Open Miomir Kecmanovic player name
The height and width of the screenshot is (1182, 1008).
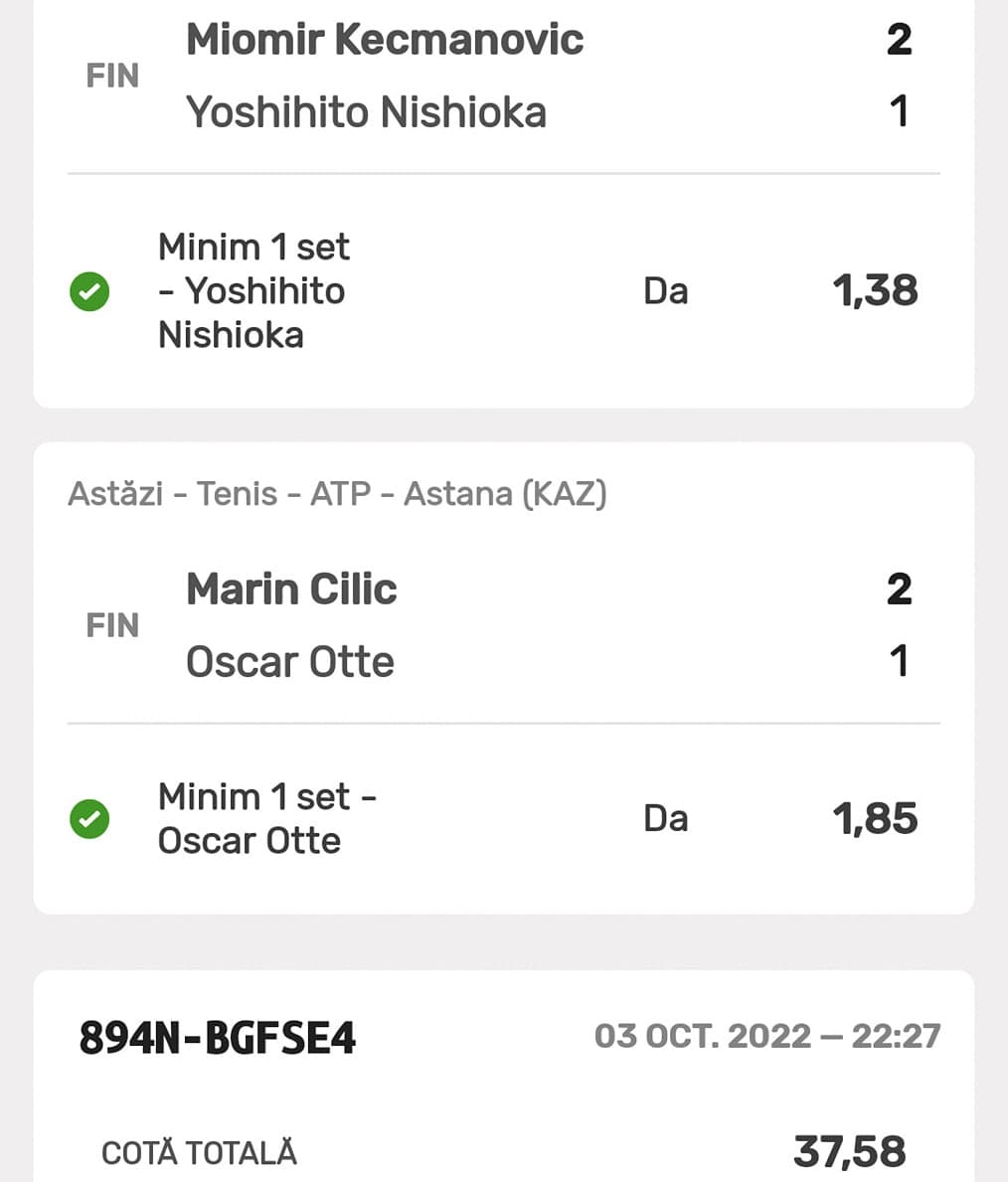(x=384, y=40)
